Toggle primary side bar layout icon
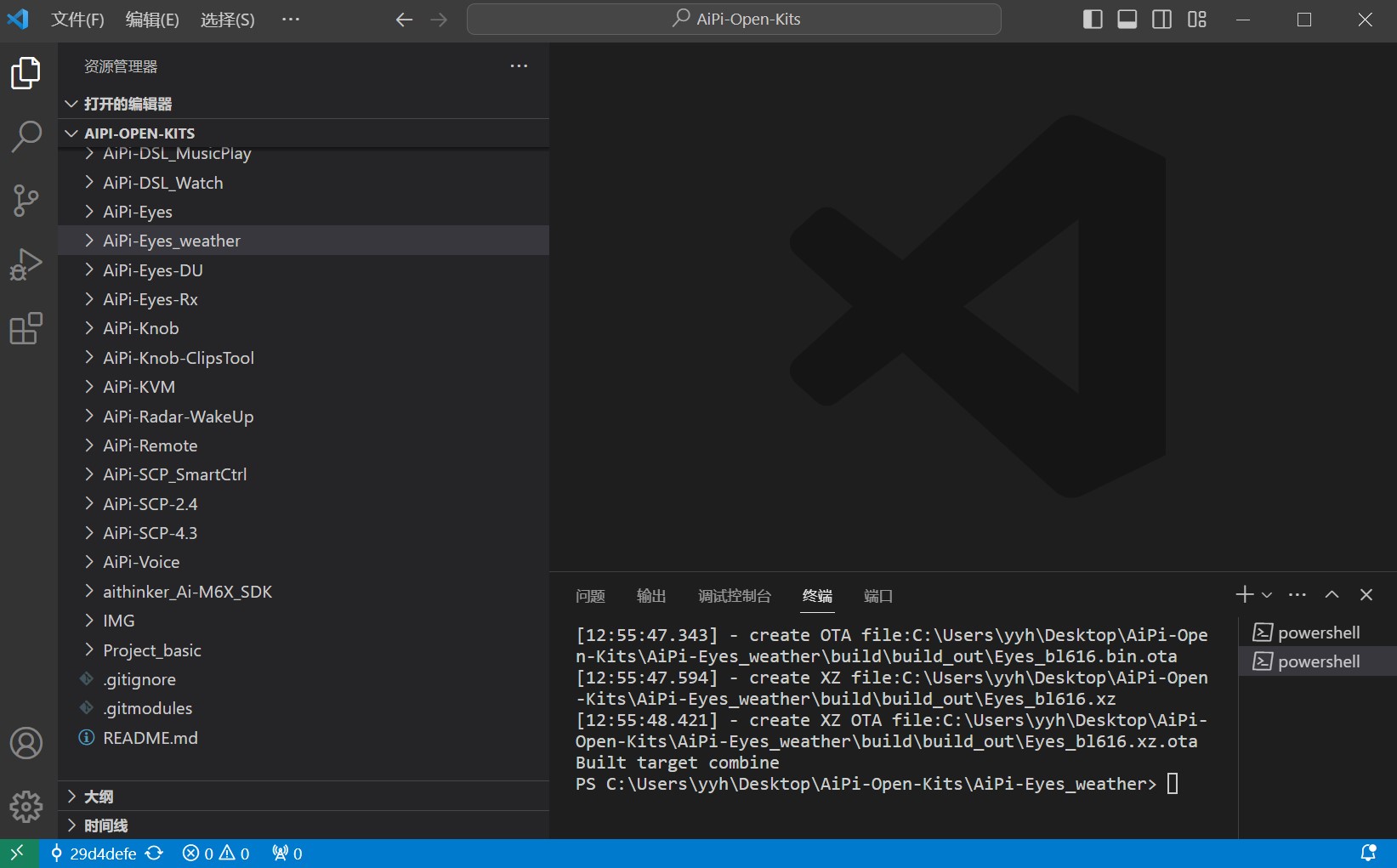The width and height of the screenshot is (1397, 868). [x=1093, y=20]
